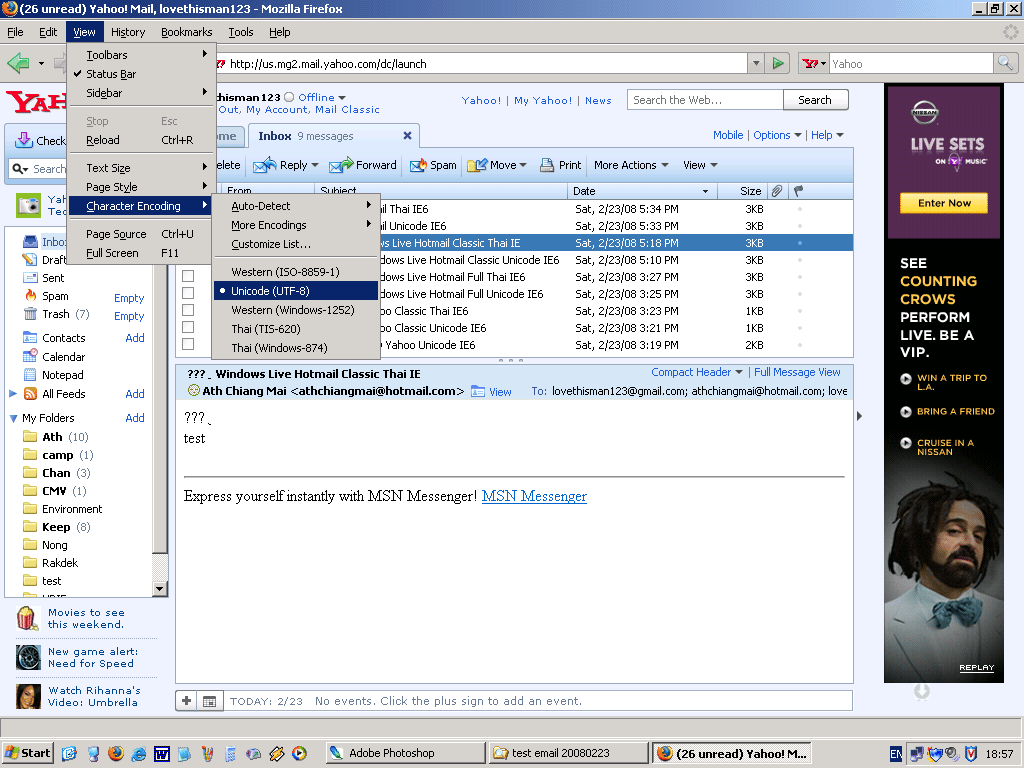Choose Thai (TIS-620) encoding
1024x768 pixels.
pyautogui.click(x=296, y=328)
